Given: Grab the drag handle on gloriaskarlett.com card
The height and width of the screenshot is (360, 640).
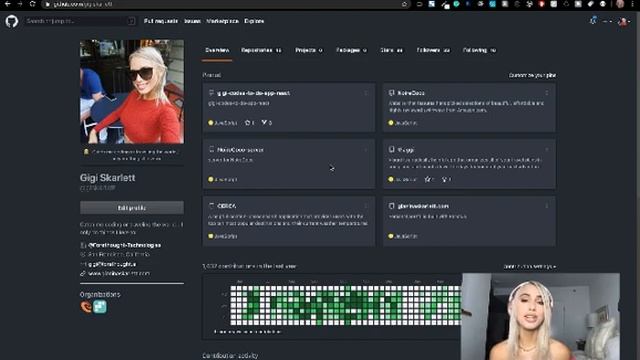Looking at the screenshot, I should pos(547,206).
